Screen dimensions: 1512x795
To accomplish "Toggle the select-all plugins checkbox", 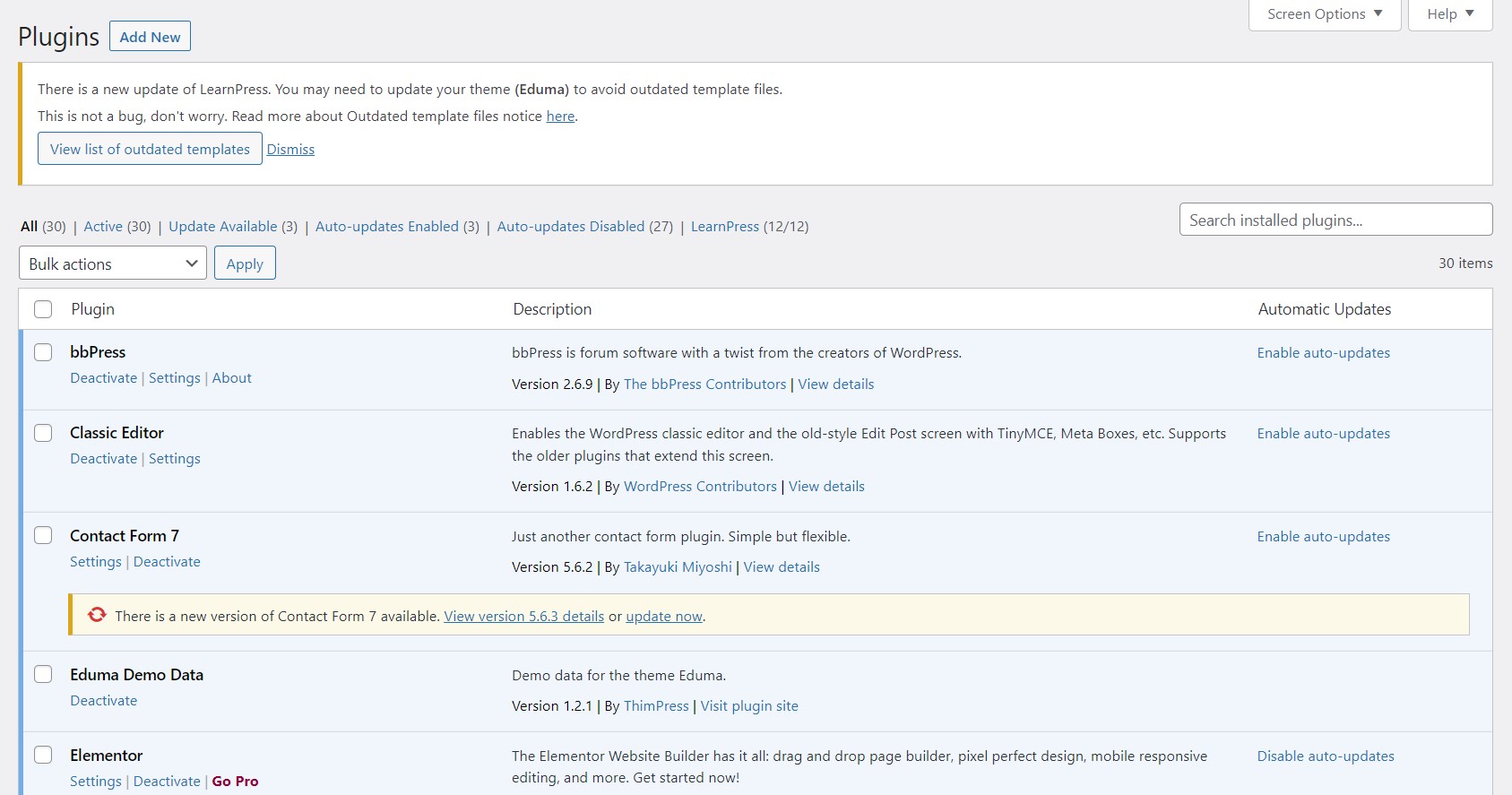I will pyautogui.click(x=43, y=309).
